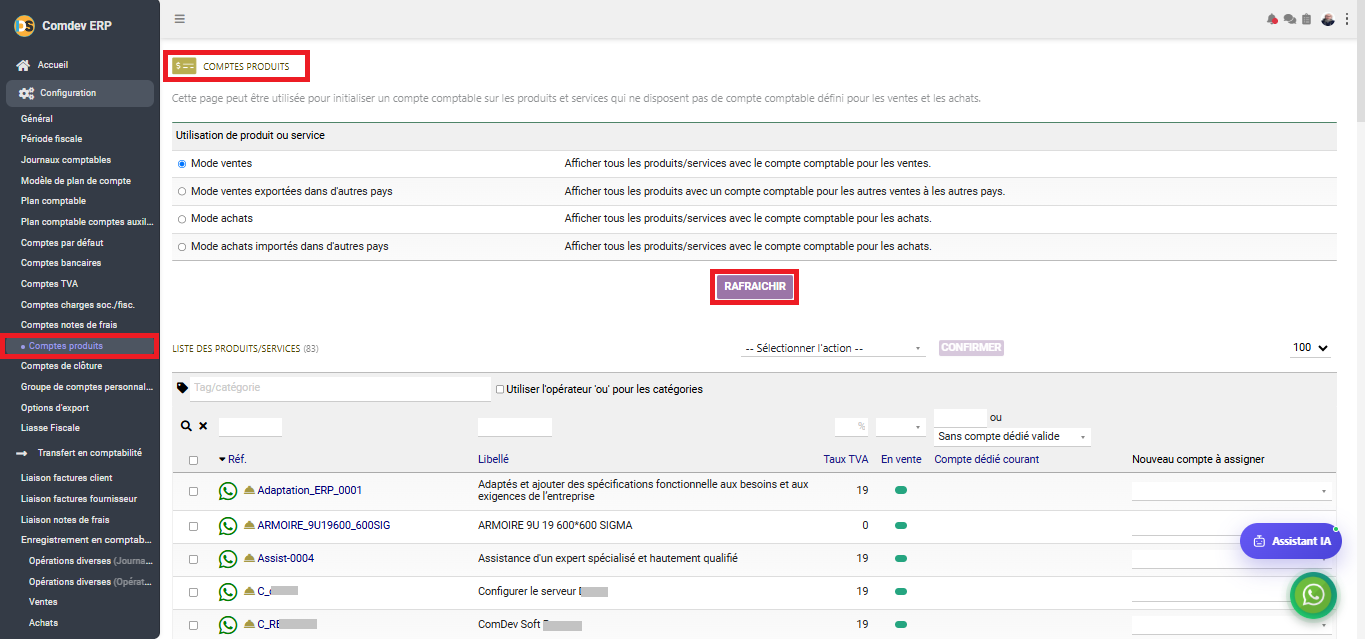This screenshot has height=639, width=1365.
Task: Open 'Sans compte dédié valide' filter dropdown
Action: [x=1012, y=437]
